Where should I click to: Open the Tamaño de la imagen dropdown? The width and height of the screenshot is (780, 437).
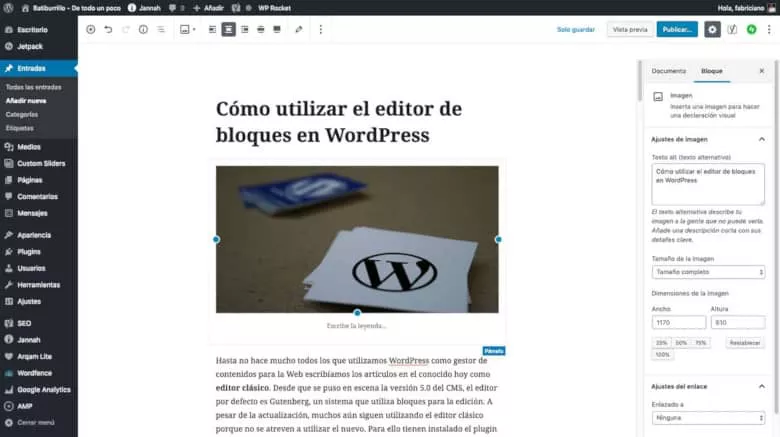click(708, 272)
